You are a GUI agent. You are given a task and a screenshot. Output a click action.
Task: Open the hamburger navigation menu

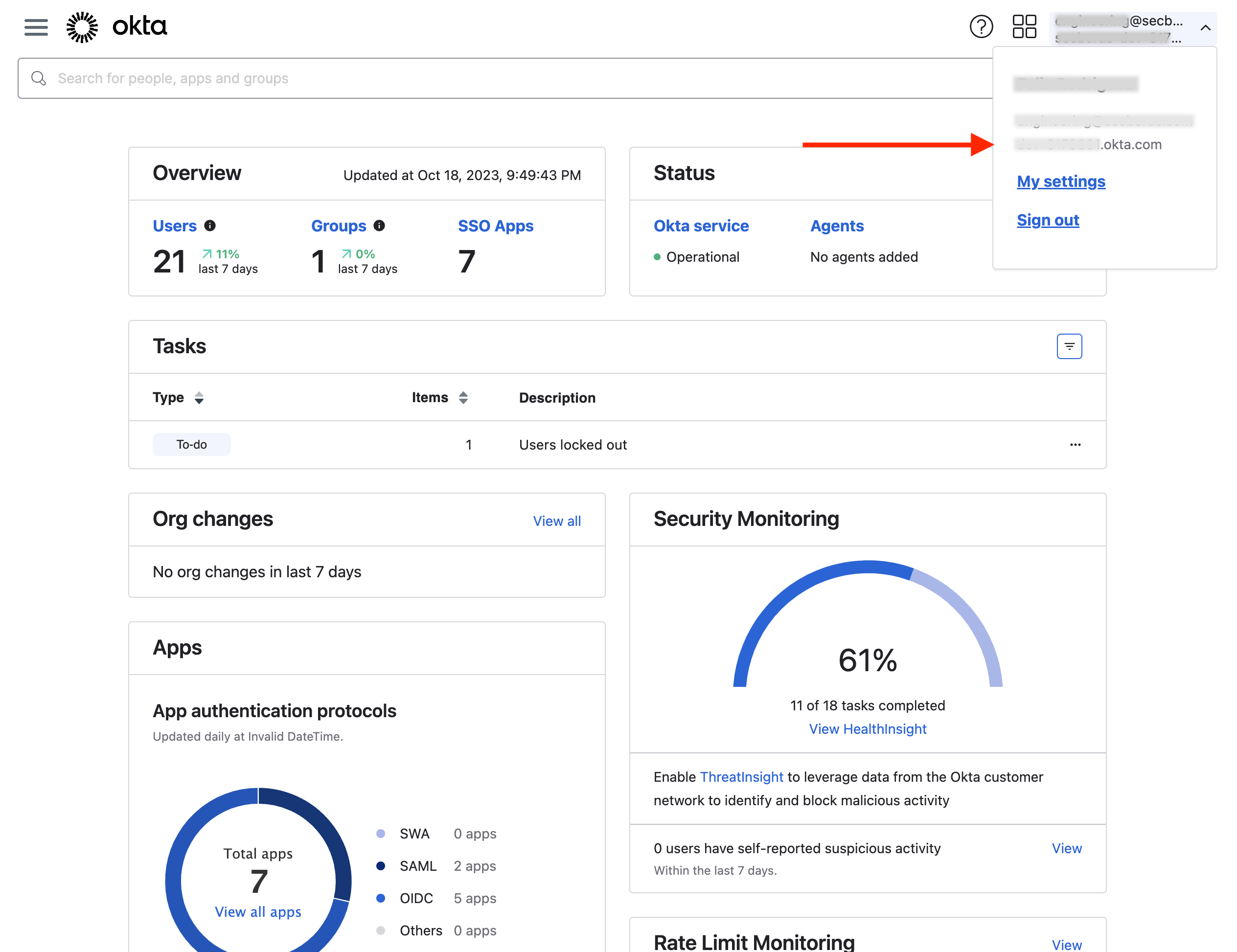click(x=36, y=26)
